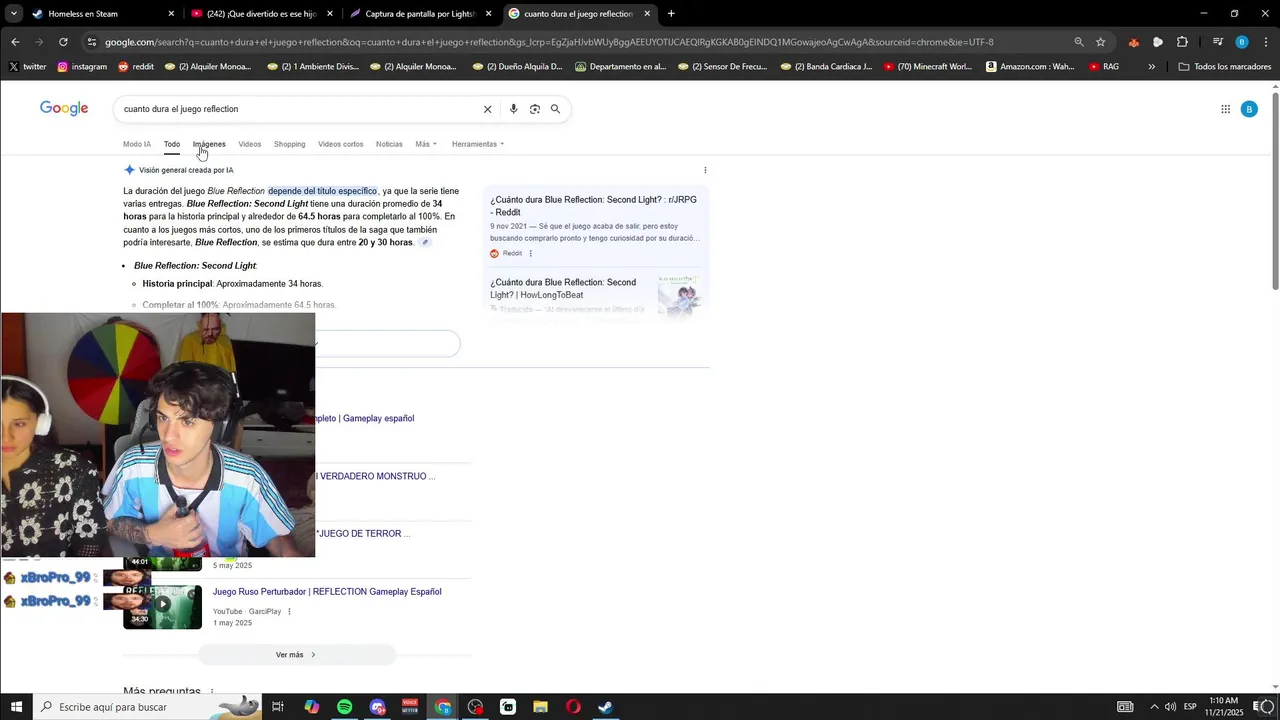Switch to Videos cortos tab
The image size is (1280, 720).
click(340, 144)
